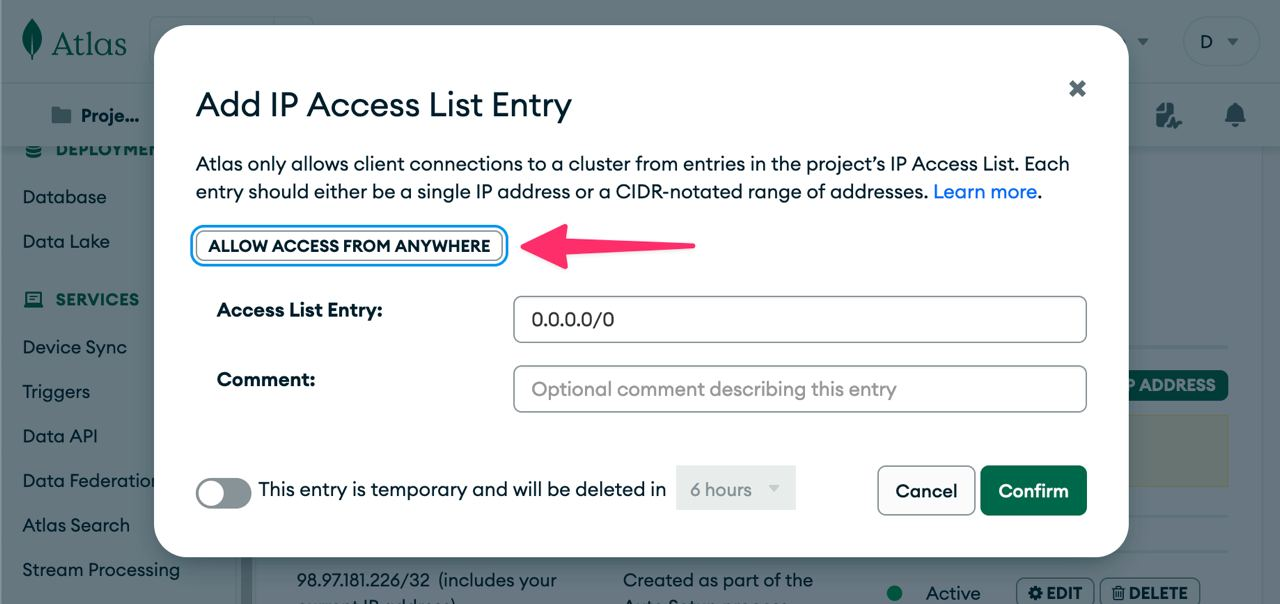Cancel the Add IP Access List dialog
This screenshot has height=604, width=1280.
926,490
